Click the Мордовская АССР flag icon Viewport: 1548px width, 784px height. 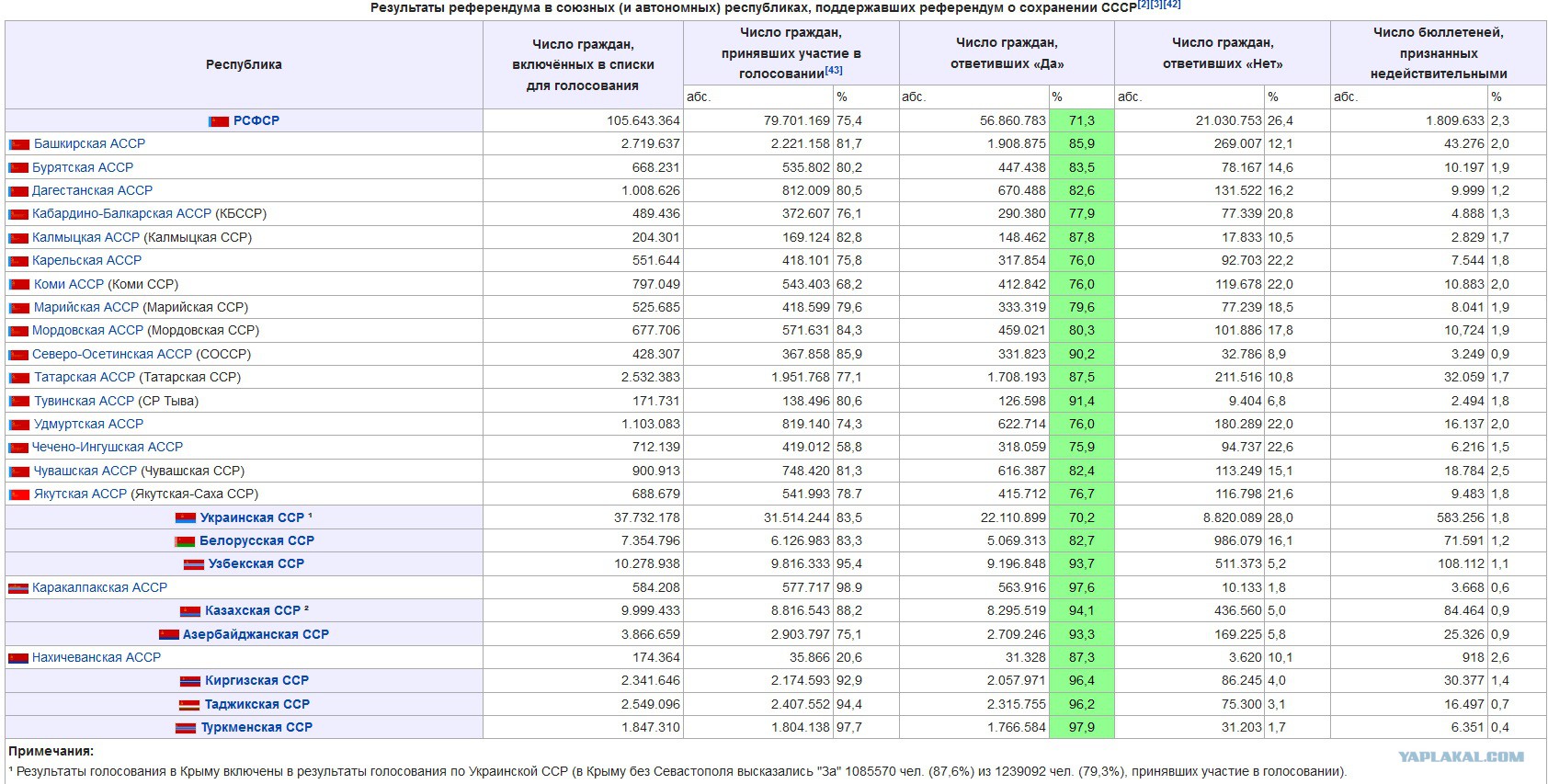[19, 331]
